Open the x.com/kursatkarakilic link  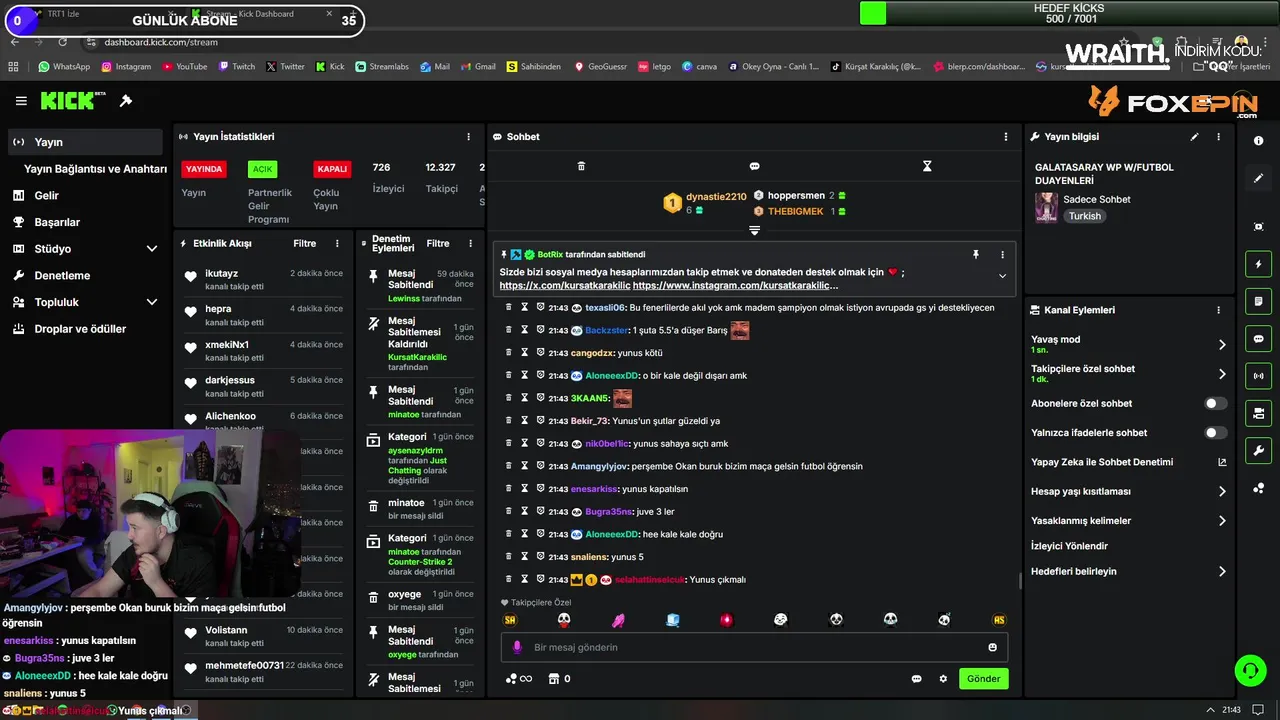click(x=564, y=286)
